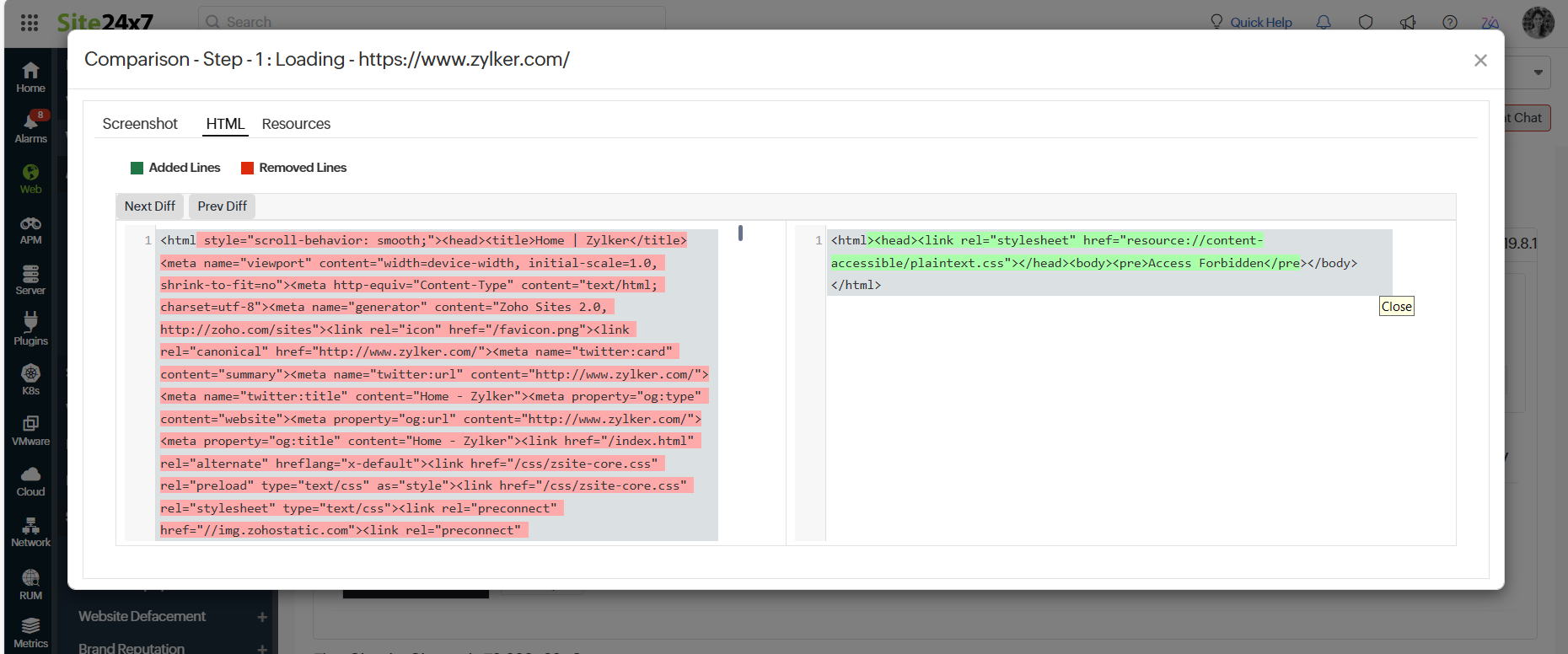Open Alarms with the bell icon
The image size is (1568, 654).
pos(30,127)
